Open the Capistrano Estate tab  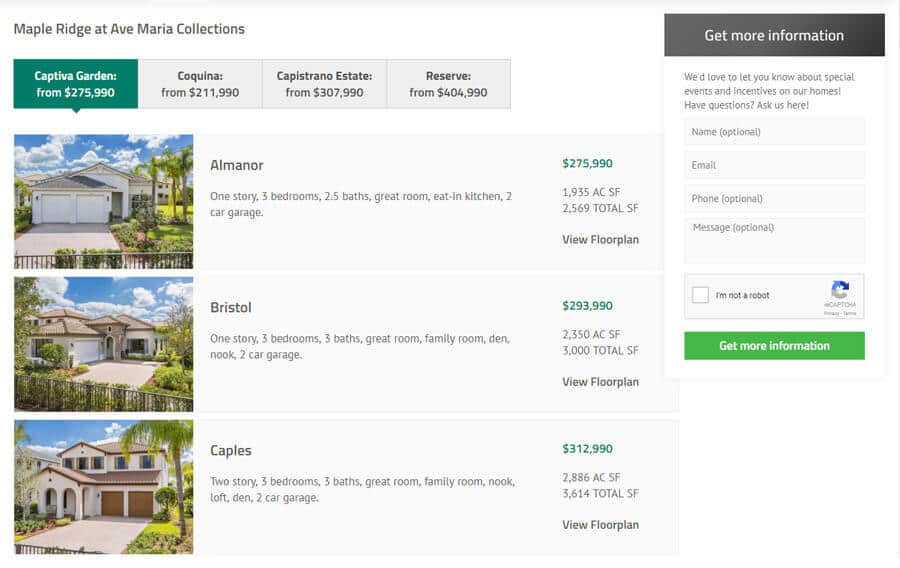[x=324, y=84]
